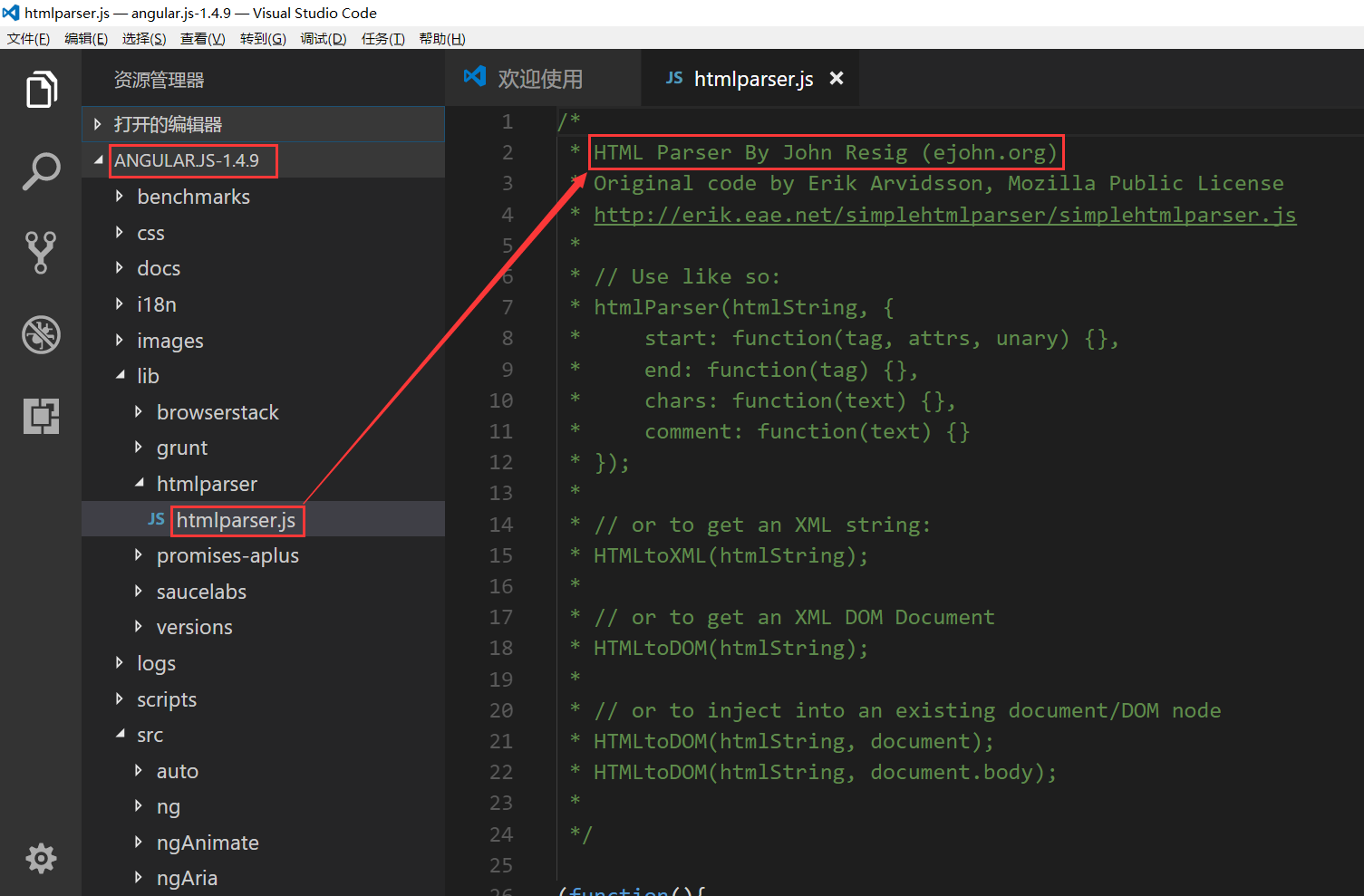Open the Source Control view
Viewport: 1364px width, 896px height.
[41, 253]
